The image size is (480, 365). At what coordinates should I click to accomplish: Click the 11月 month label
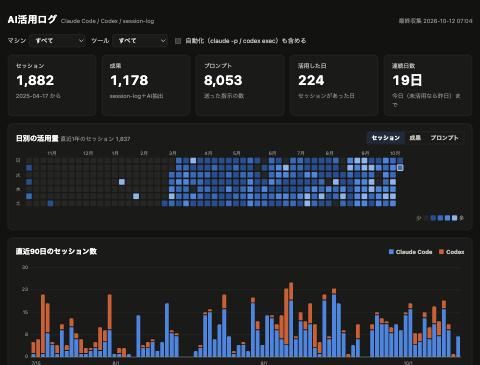[52, 153]
